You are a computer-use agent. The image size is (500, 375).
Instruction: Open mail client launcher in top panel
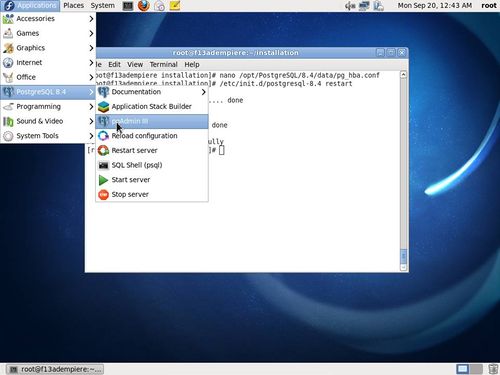click(159, 6)
